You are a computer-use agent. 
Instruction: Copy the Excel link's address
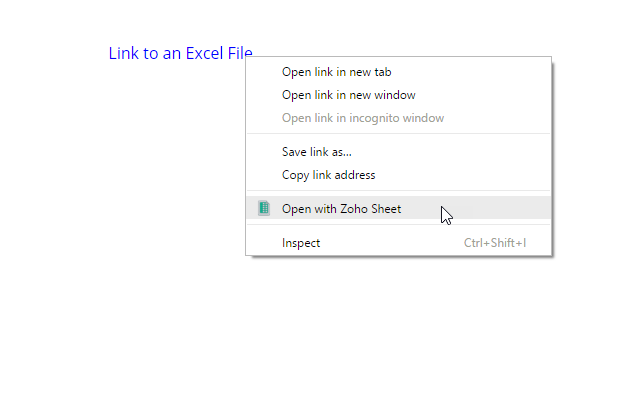pyautogui.click(x=398, y=175)
